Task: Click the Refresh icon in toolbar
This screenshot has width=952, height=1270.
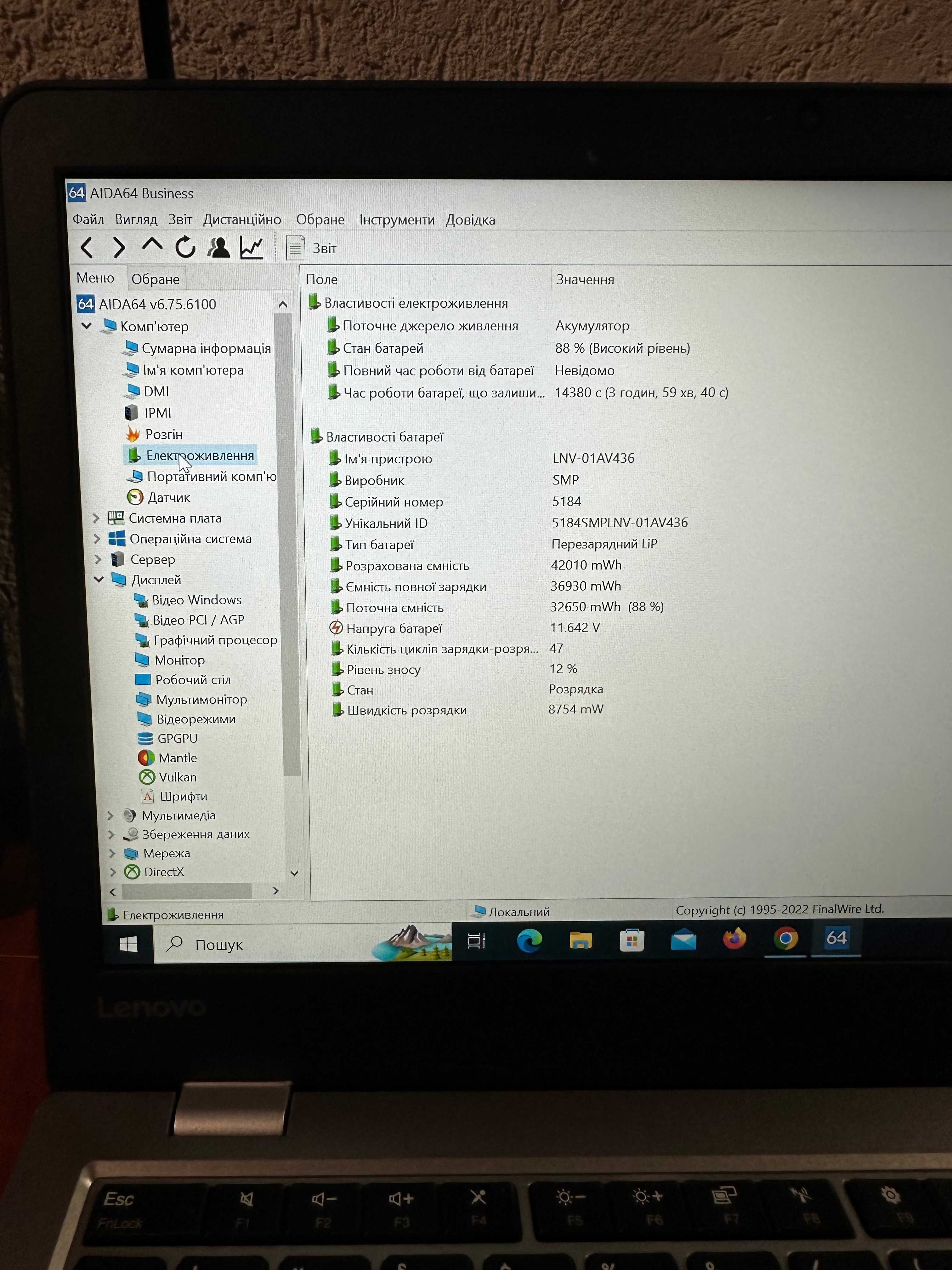Action: (185, 247)
